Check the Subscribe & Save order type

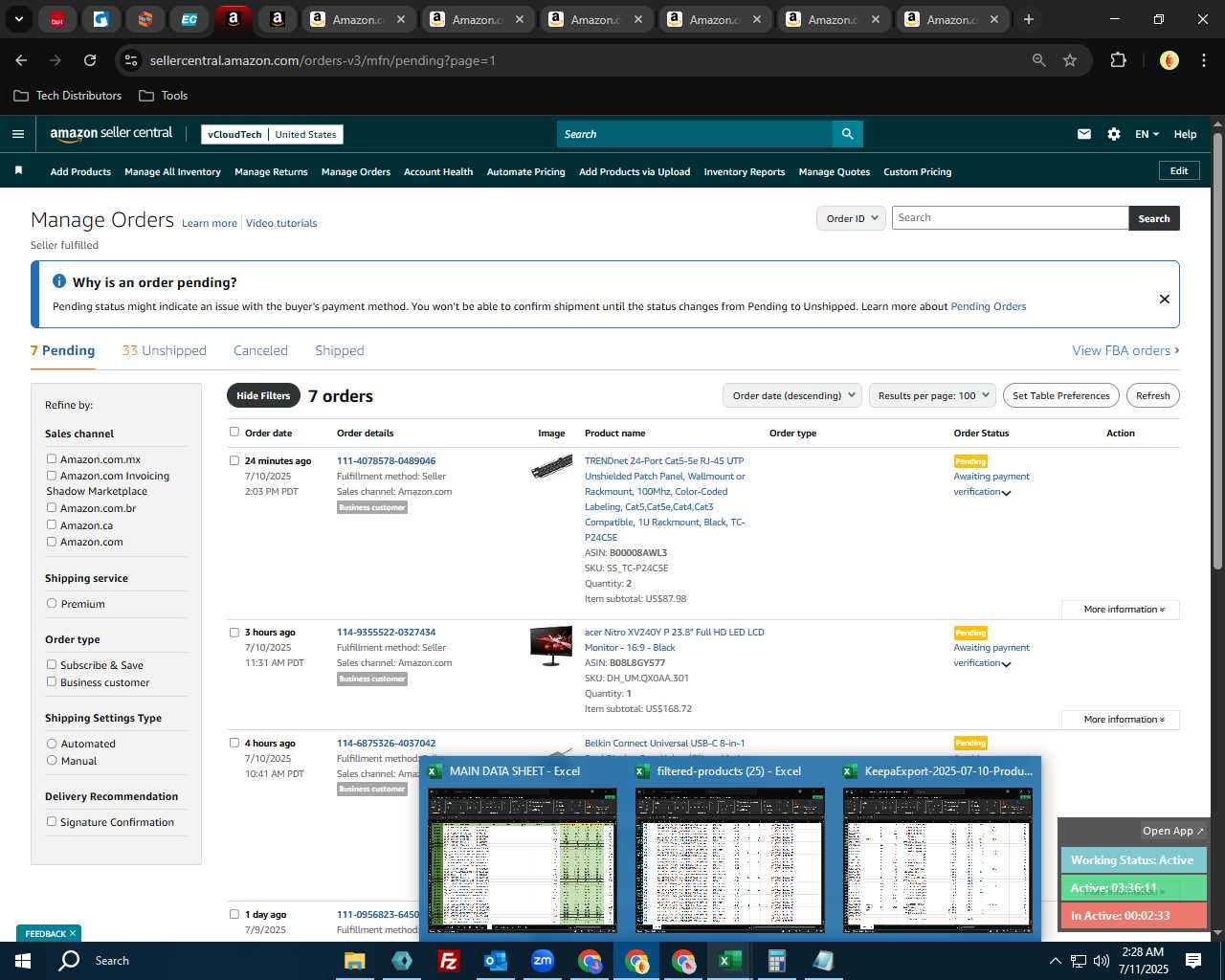(52, 665)
